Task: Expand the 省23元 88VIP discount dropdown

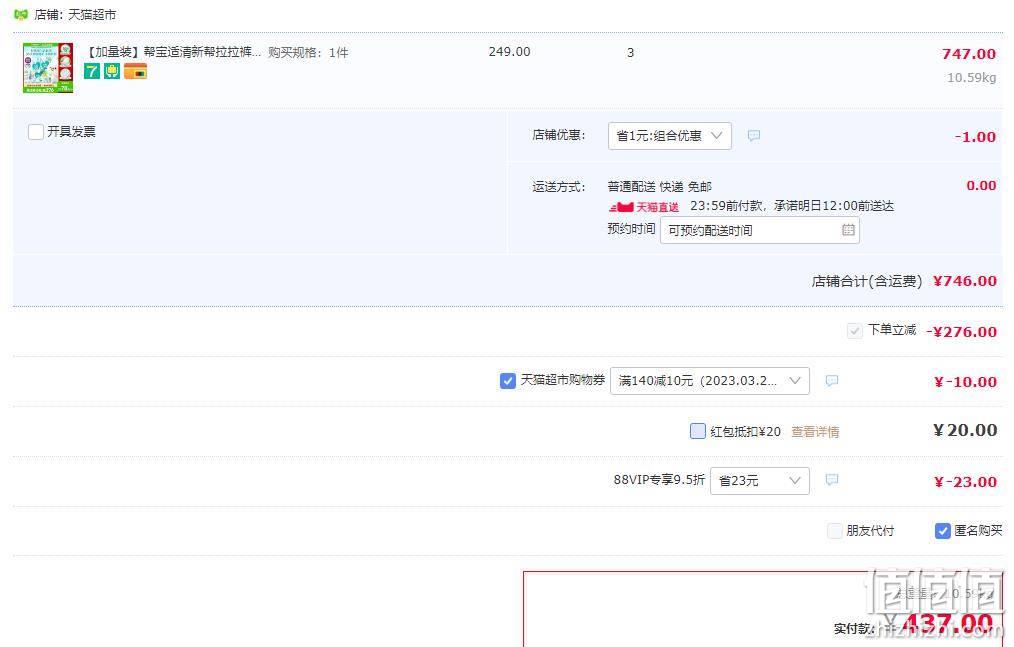Action: coord(759,481)
